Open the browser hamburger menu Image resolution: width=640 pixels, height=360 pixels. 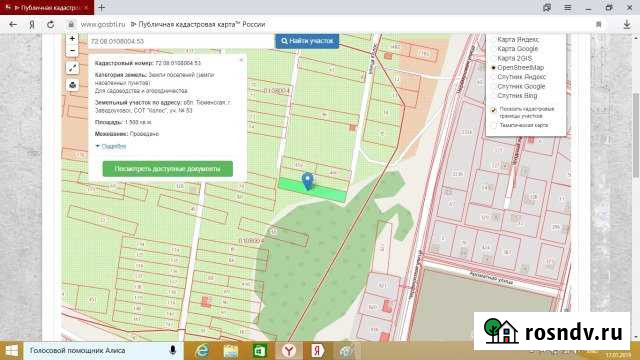coord(567,7)
